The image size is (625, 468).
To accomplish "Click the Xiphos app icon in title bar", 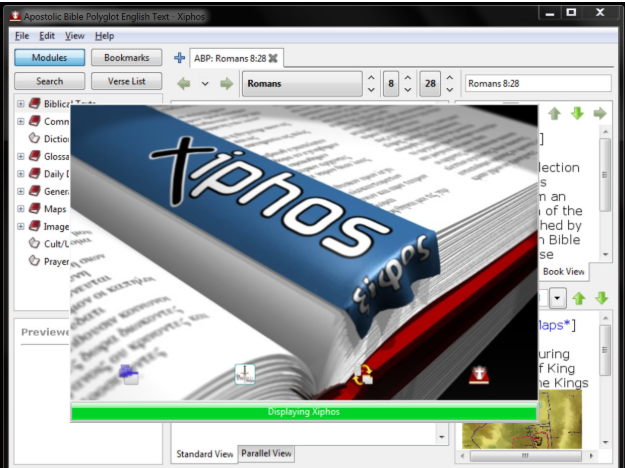I will [15, 16].
